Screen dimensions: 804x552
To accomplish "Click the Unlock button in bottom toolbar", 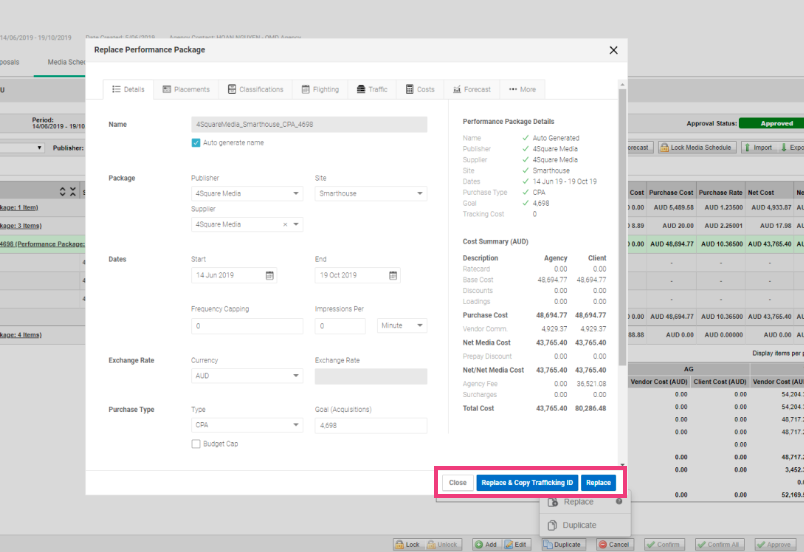I will (443, 544).
